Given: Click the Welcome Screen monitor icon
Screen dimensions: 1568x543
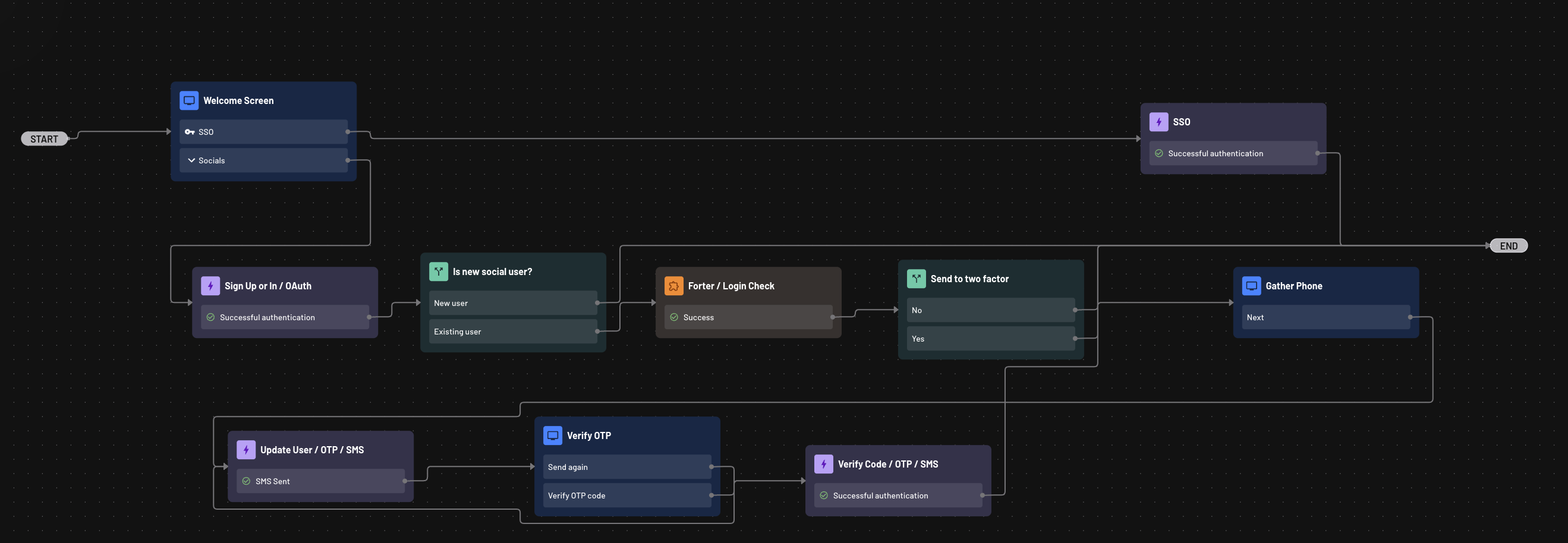Looking at the screenshot, I should pos(188,100).
